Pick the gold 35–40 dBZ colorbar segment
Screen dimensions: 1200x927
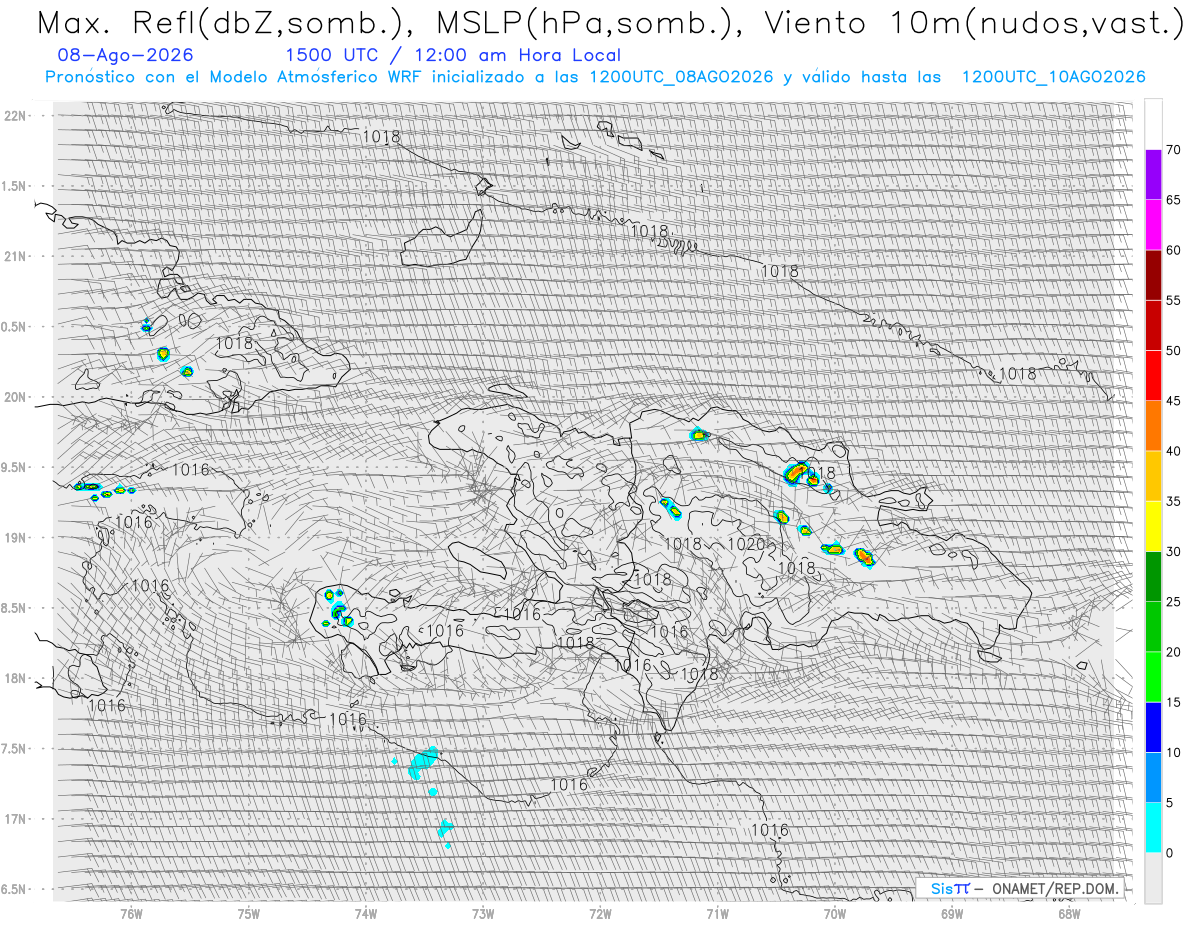click(x=1153, y=476)
